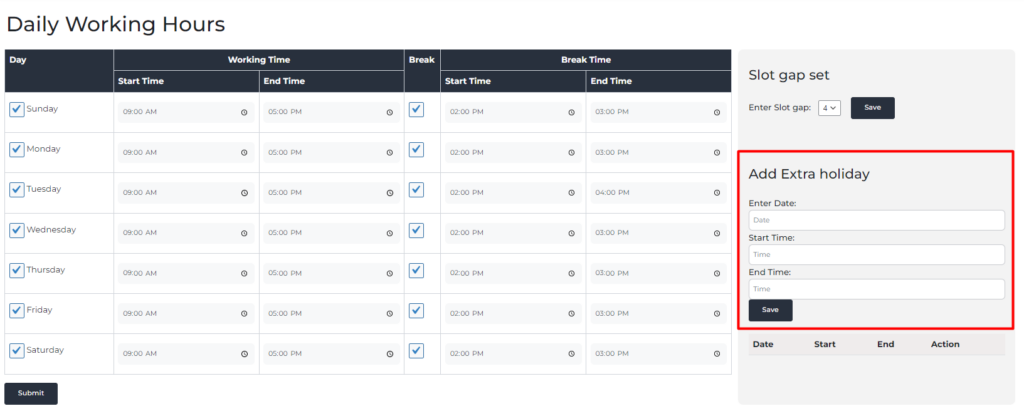Uncheck the Friday break checkbox
The width and height of the screenshot is (1024, 411).
tap(417, 310)
